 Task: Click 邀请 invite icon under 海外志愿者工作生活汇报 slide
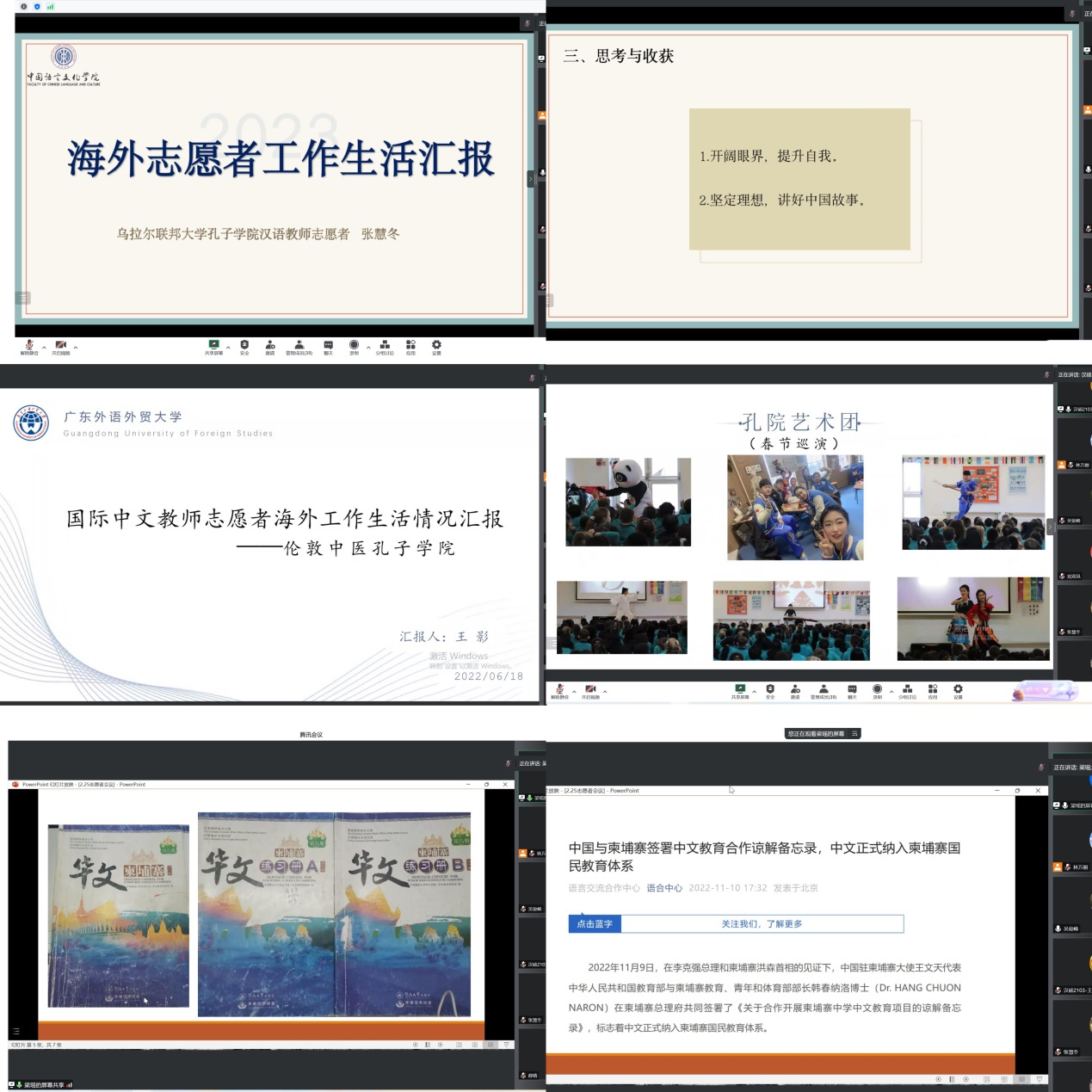(270, 345)
